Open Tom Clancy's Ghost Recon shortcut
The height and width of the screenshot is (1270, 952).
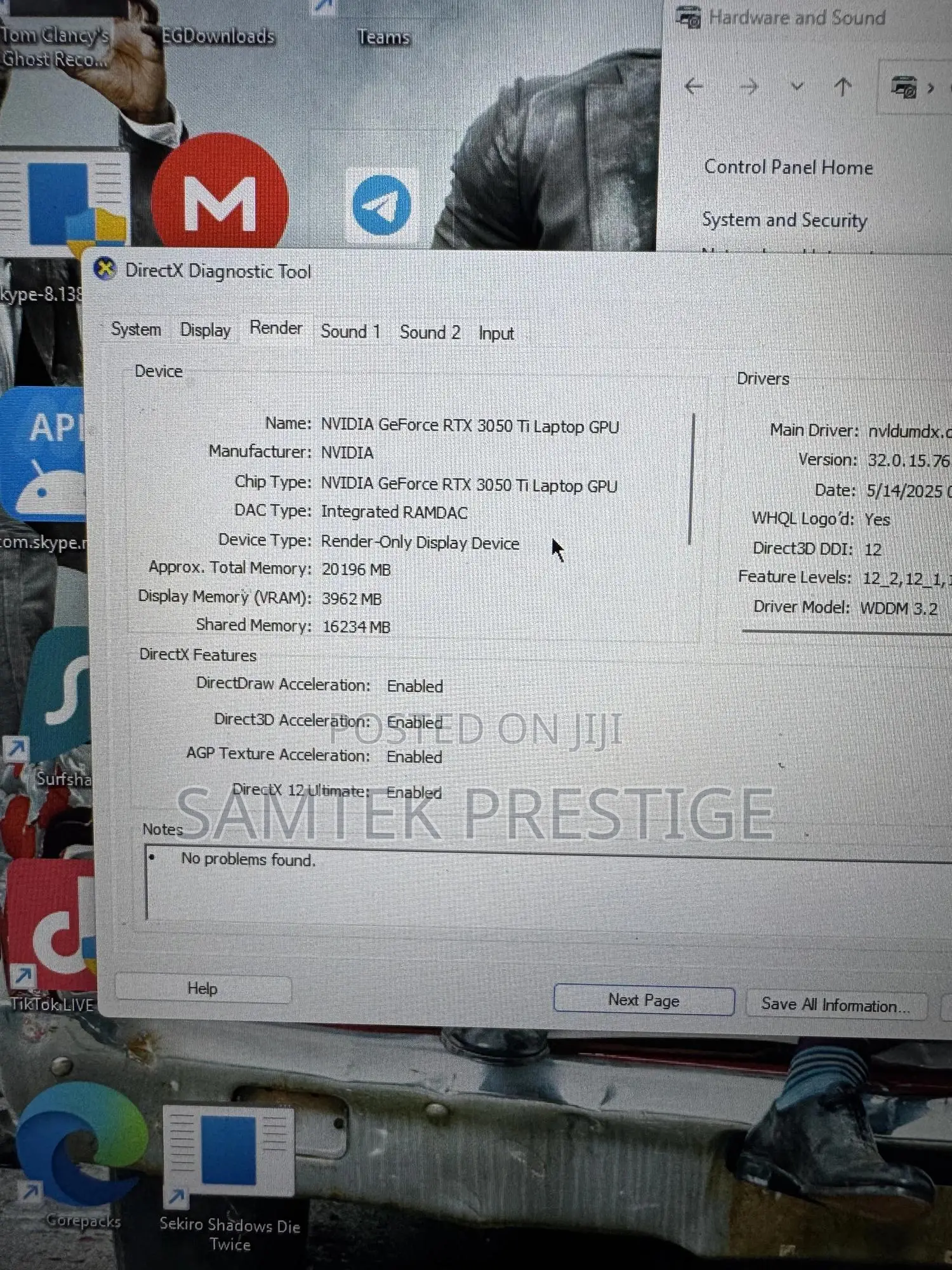pyautogui.click(x=55, y=46)
